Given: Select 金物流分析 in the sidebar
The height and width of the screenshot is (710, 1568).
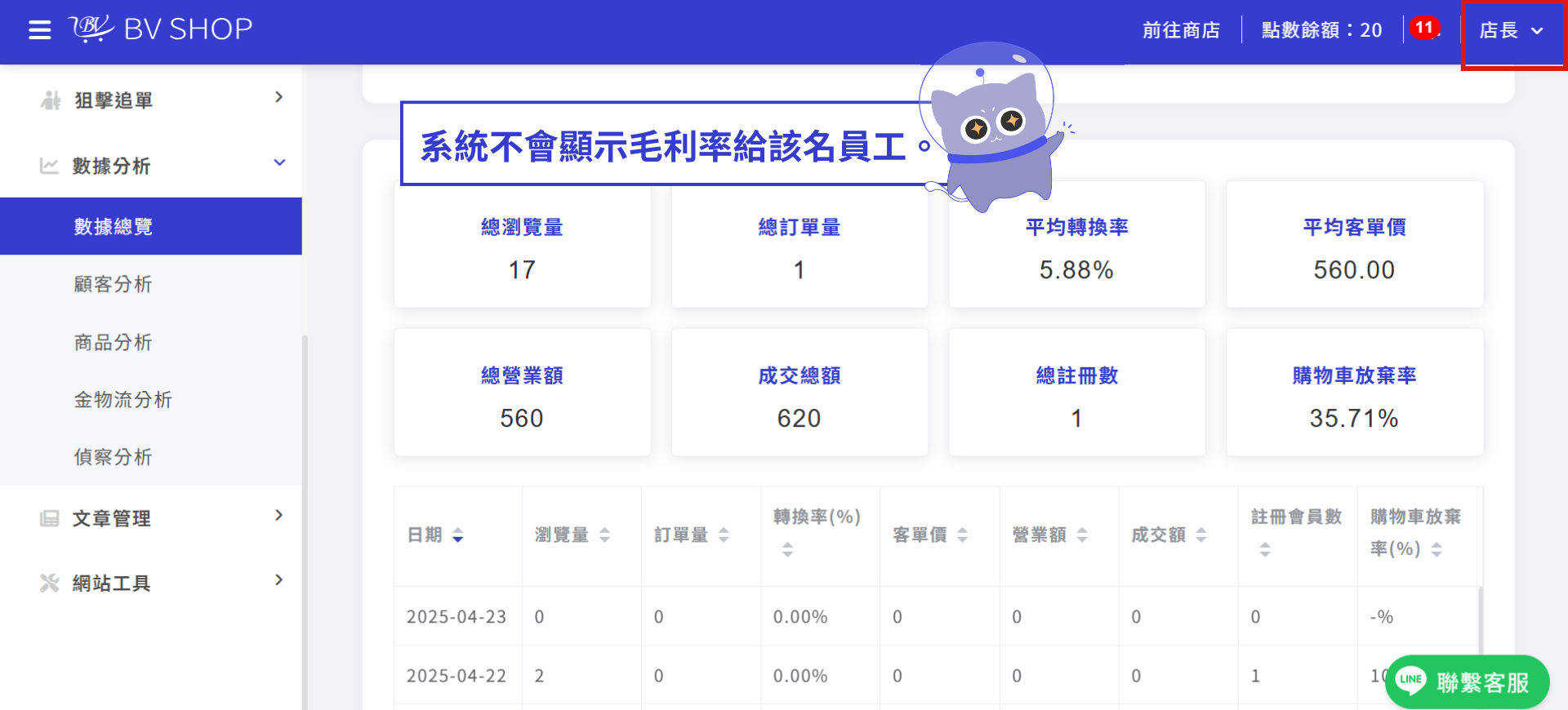Looking at the screenshot, I should tap(122, 399).
